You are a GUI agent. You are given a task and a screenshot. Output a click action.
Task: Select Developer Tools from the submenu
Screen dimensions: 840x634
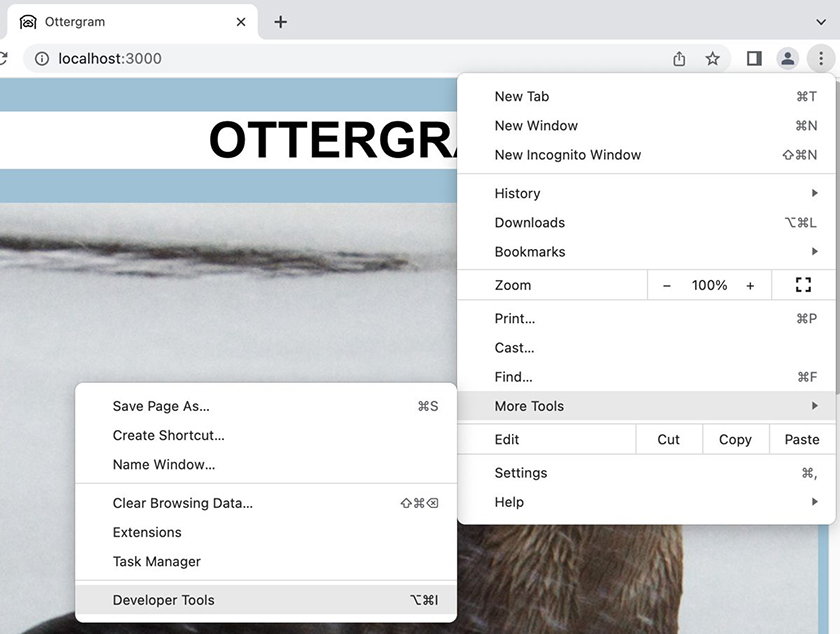pos(163,600)
